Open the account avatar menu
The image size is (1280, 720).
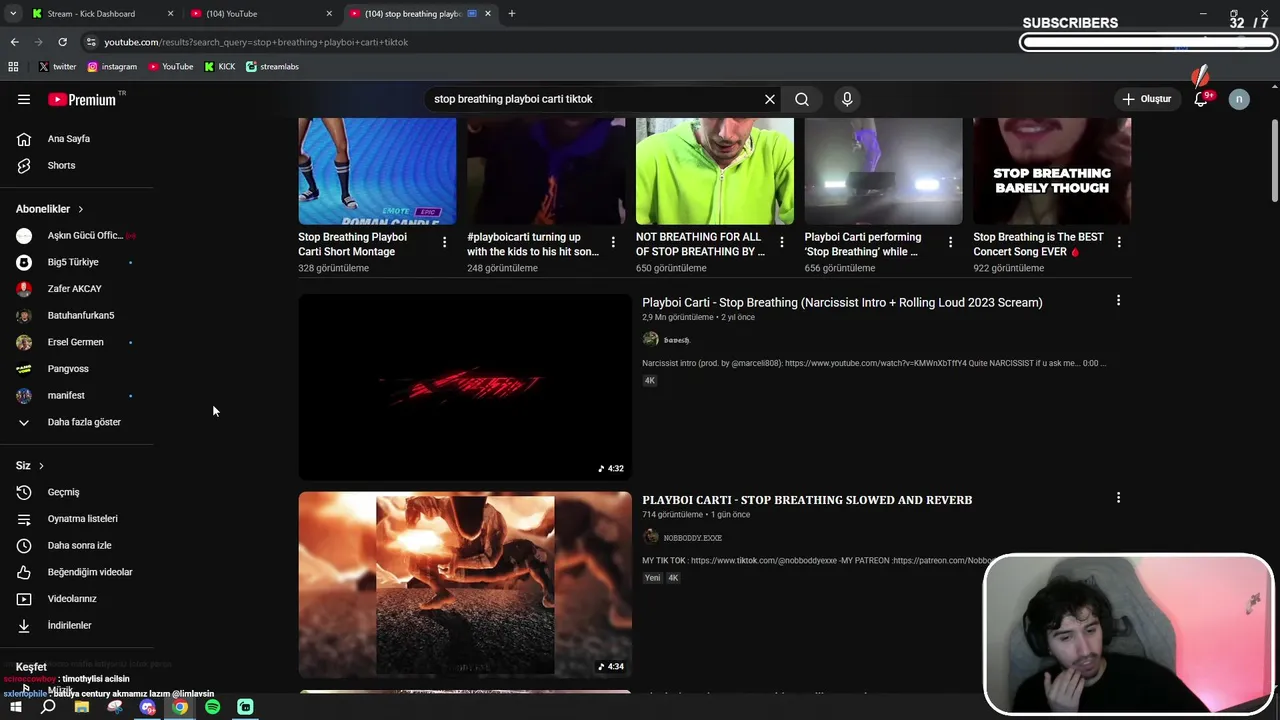tap(1239, 99)
